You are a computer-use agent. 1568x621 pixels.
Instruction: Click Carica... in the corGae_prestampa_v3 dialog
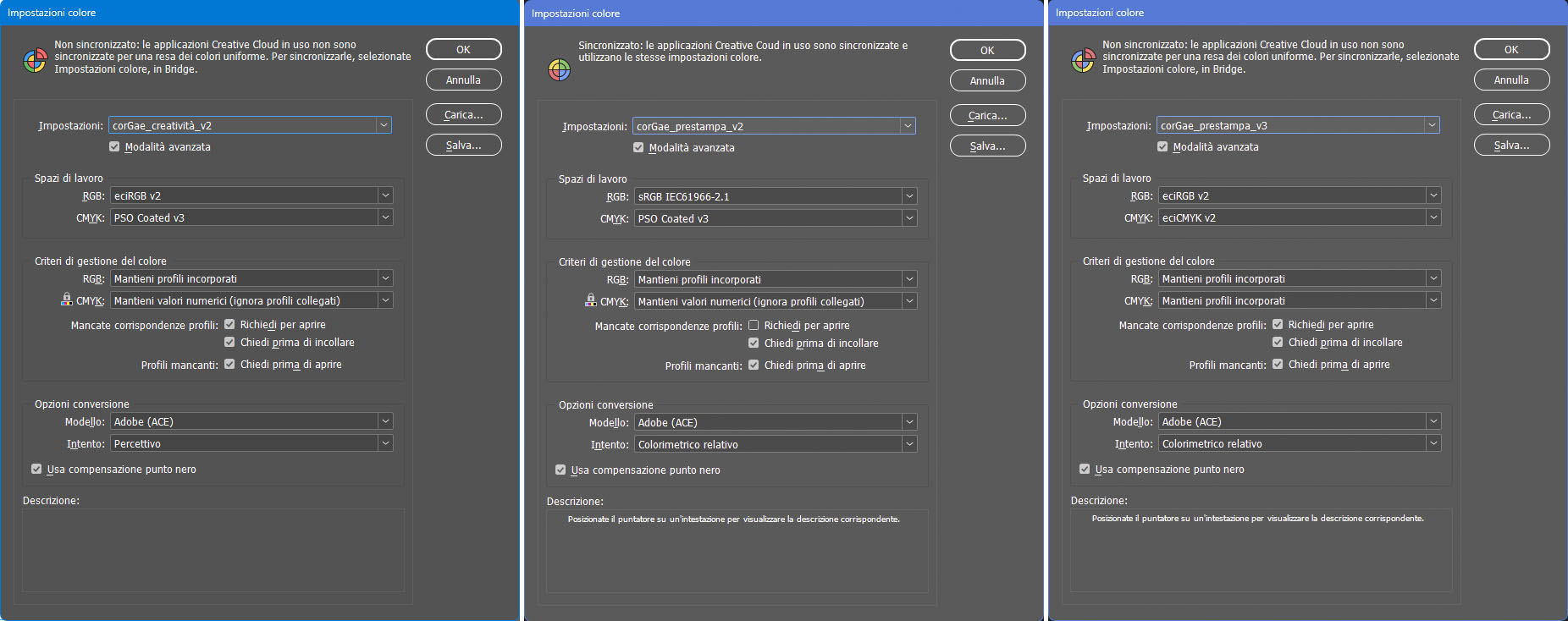[x=1511, y=114]
